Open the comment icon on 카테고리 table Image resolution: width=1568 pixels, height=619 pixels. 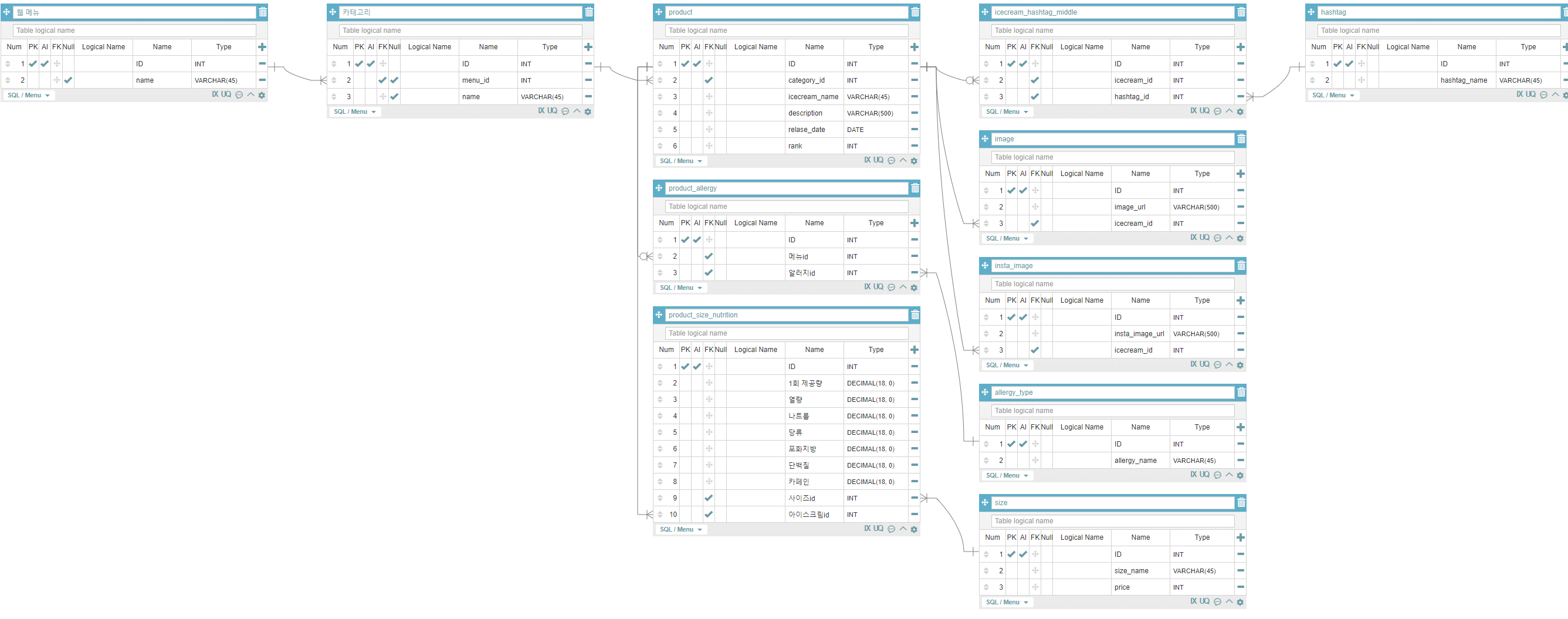(565, 111)
